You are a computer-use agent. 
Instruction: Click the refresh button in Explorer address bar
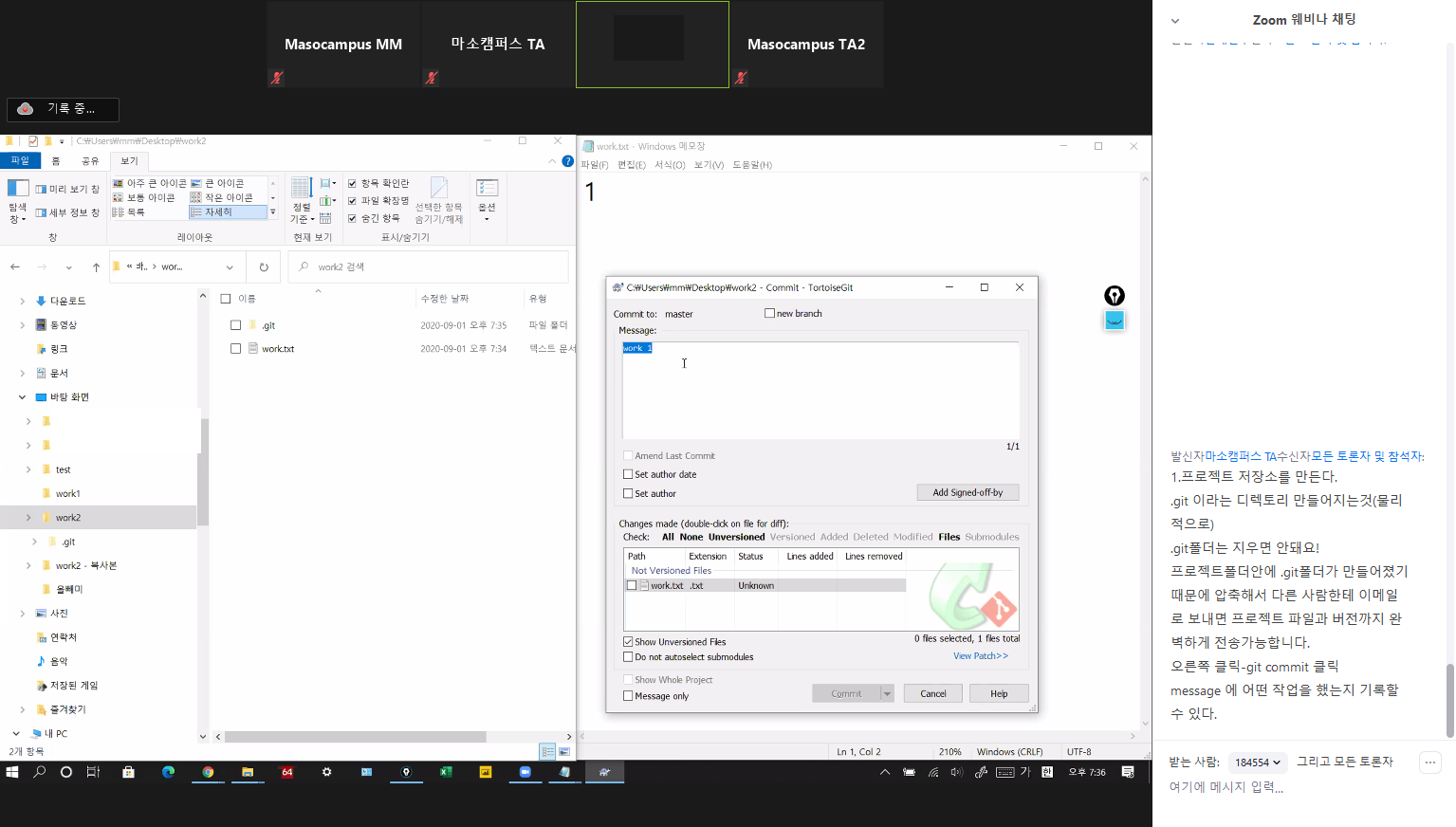point(264,267)
